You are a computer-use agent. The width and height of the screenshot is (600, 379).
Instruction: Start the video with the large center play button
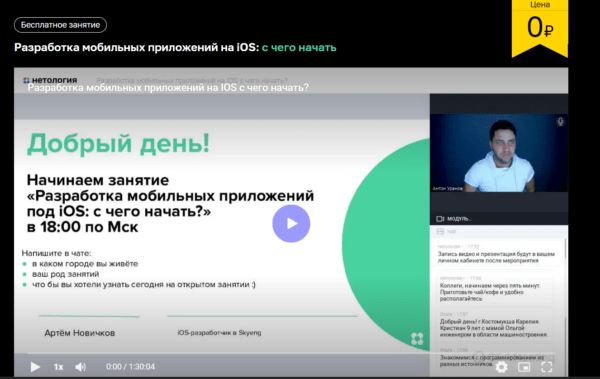point(291,224)
